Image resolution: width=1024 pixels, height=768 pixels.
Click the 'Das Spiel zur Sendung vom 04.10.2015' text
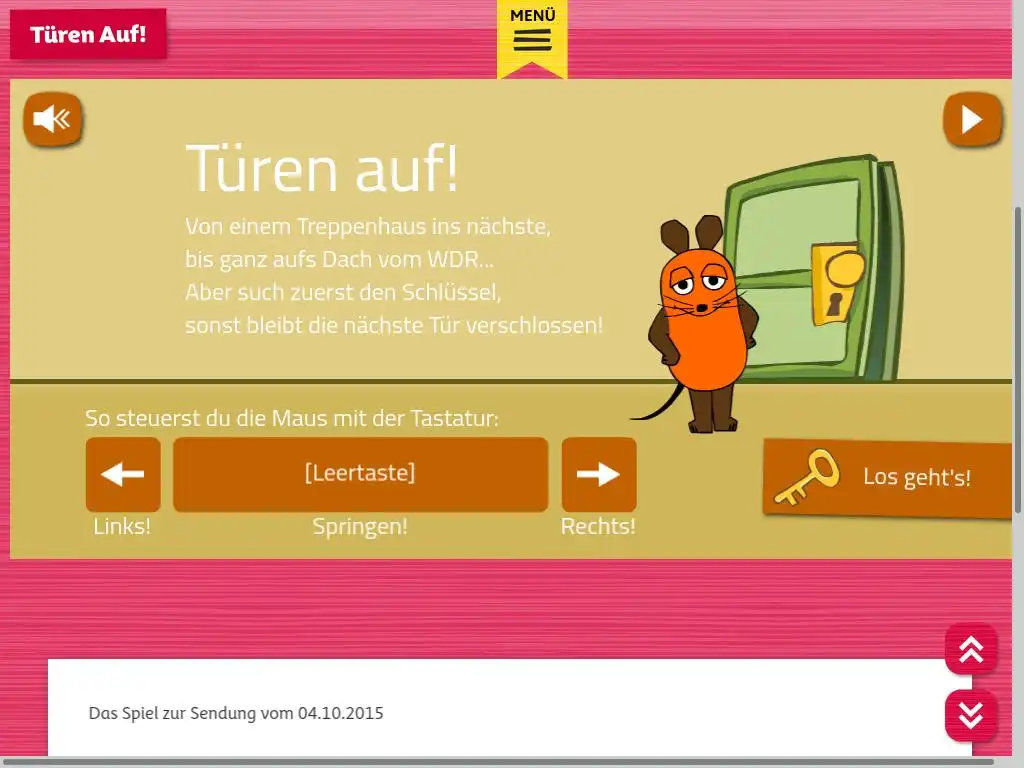[x=236, y=713]
